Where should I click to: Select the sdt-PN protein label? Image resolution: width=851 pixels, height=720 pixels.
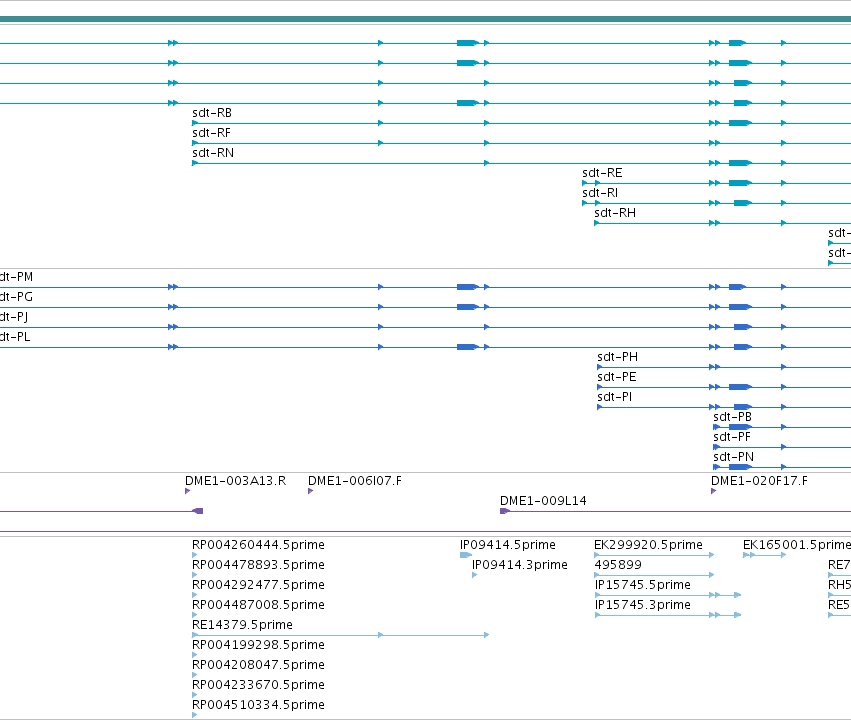point(733,457)
